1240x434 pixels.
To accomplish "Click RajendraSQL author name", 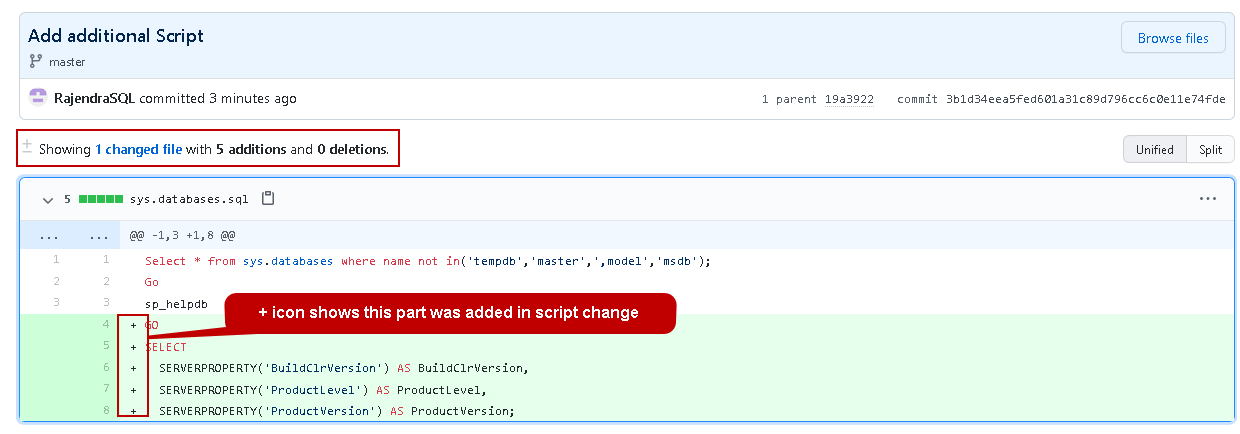I will [x=95, y=99].
